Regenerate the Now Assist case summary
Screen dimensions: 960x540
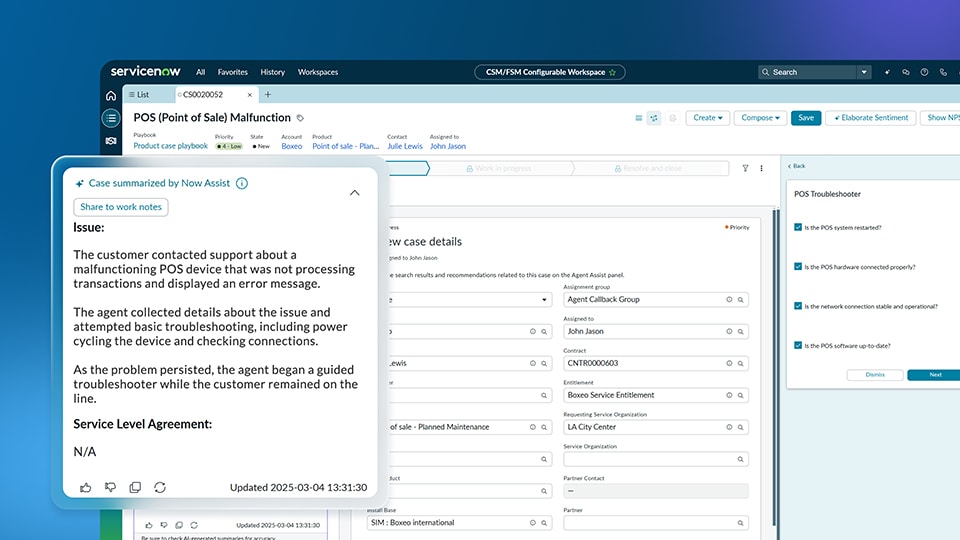[160, 487]
